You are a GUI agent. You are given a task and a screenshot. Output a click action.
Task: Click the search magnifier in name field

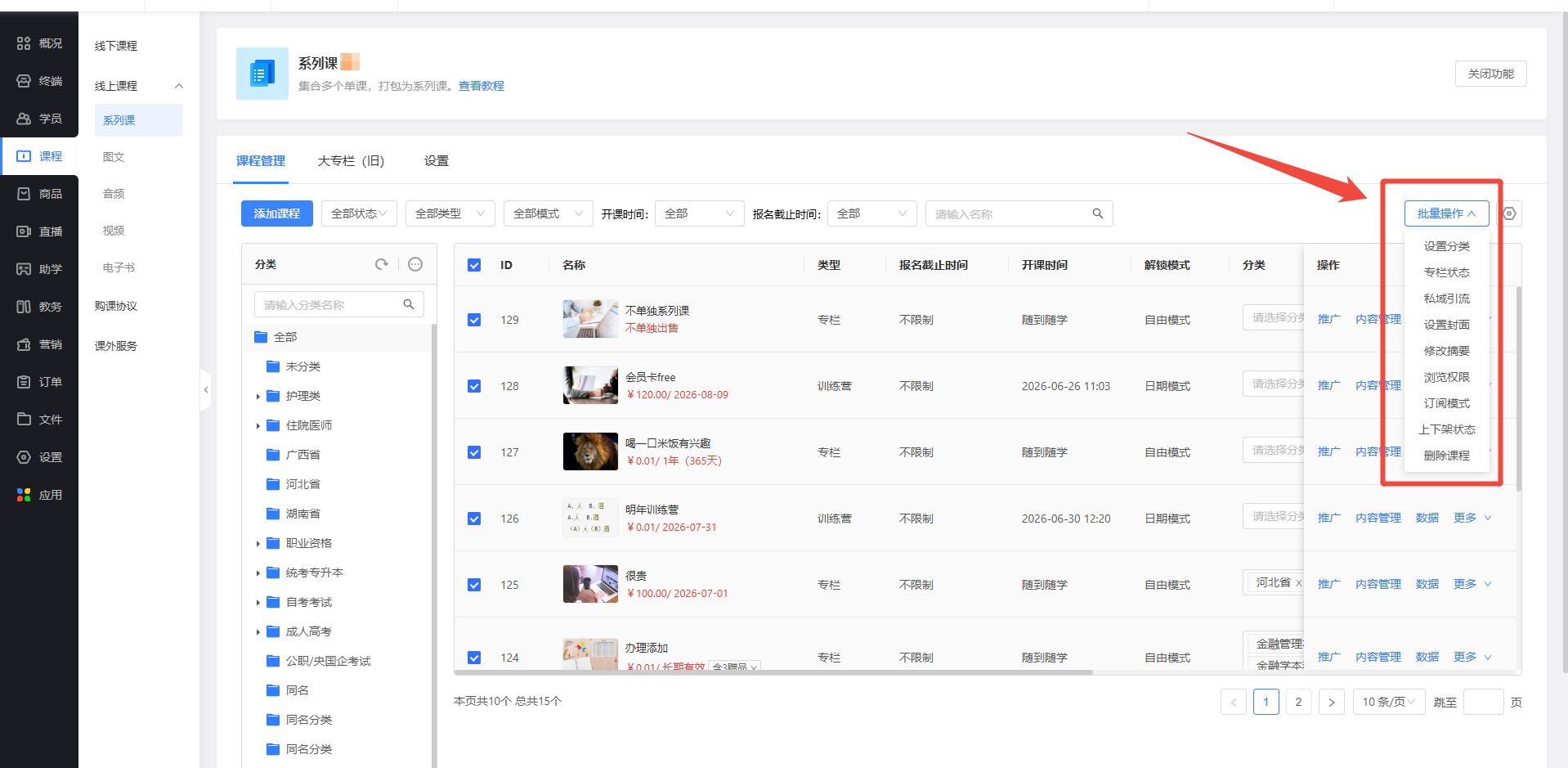pos(1098,213)
